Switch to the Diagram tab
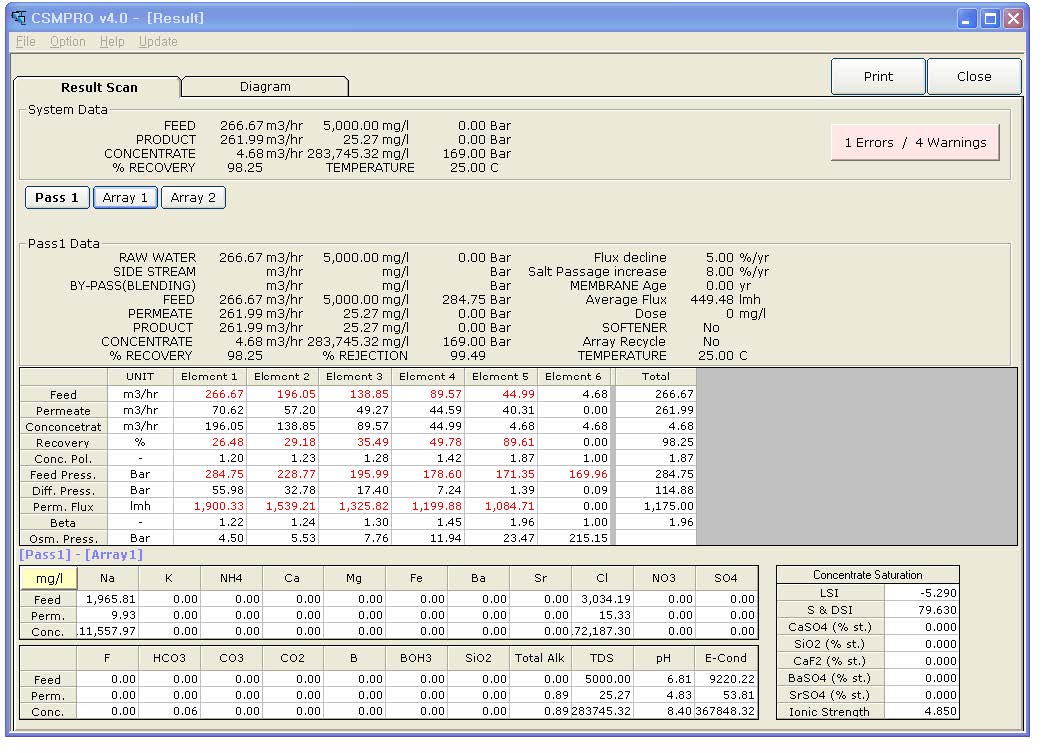The height and width of the screenshot is (753, 1045). 264,87
